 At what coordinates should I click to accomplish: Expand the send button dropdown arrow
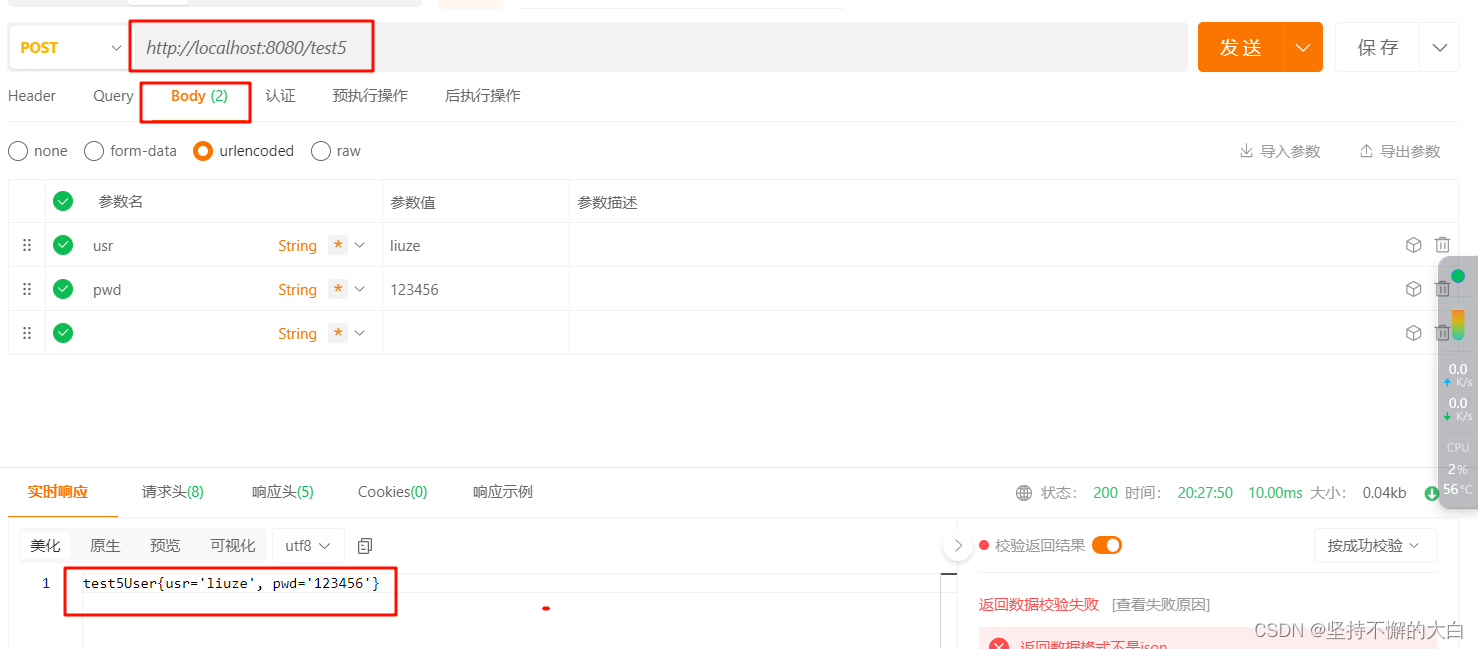1302,47
